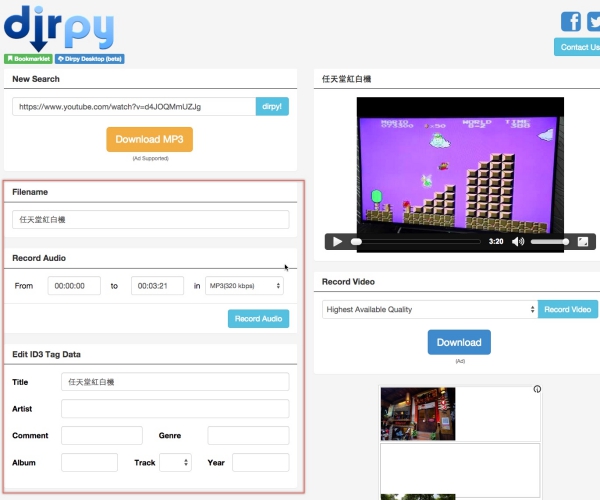Click the video volume slider
The height and width of the screenshot is (500, 600).
click(x=549, y=242)
